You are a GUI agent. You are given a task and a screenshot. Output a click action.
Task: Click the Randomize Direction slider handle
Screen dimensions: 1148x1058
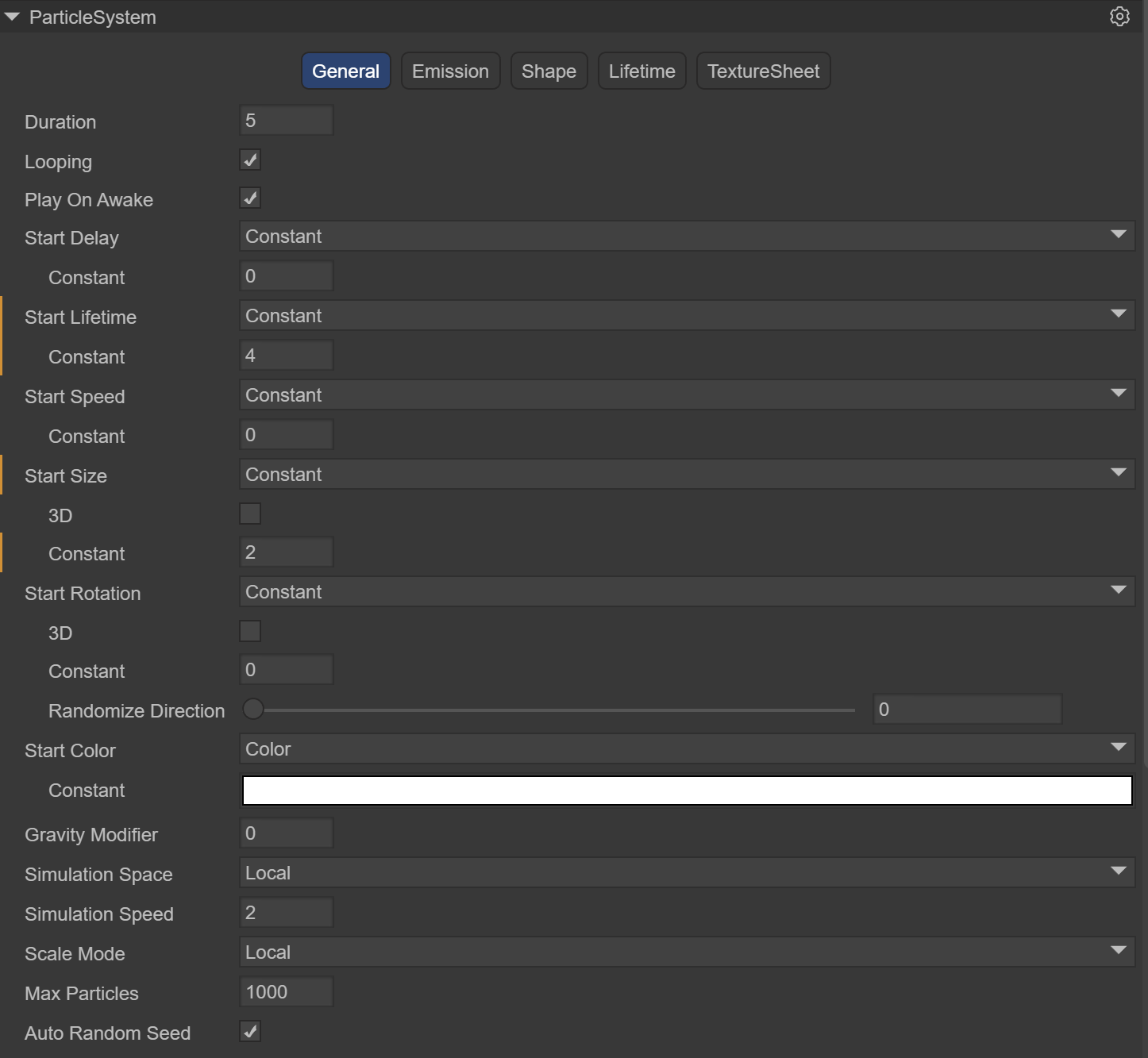[253, 710]
